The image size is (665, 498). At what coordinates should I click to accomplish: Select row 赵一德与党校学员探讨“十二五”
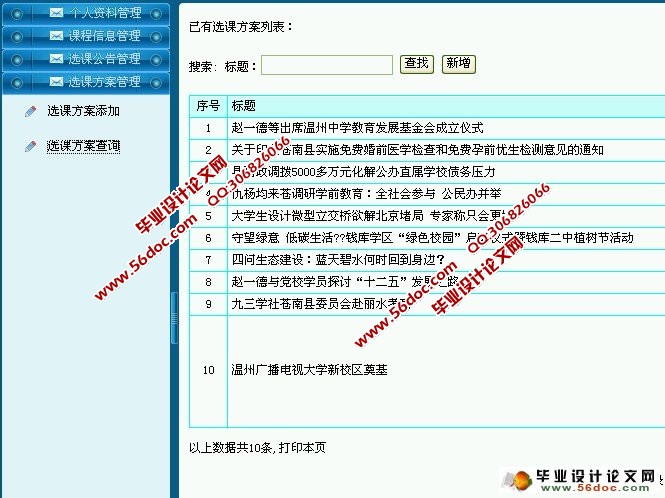pos(427,283)
